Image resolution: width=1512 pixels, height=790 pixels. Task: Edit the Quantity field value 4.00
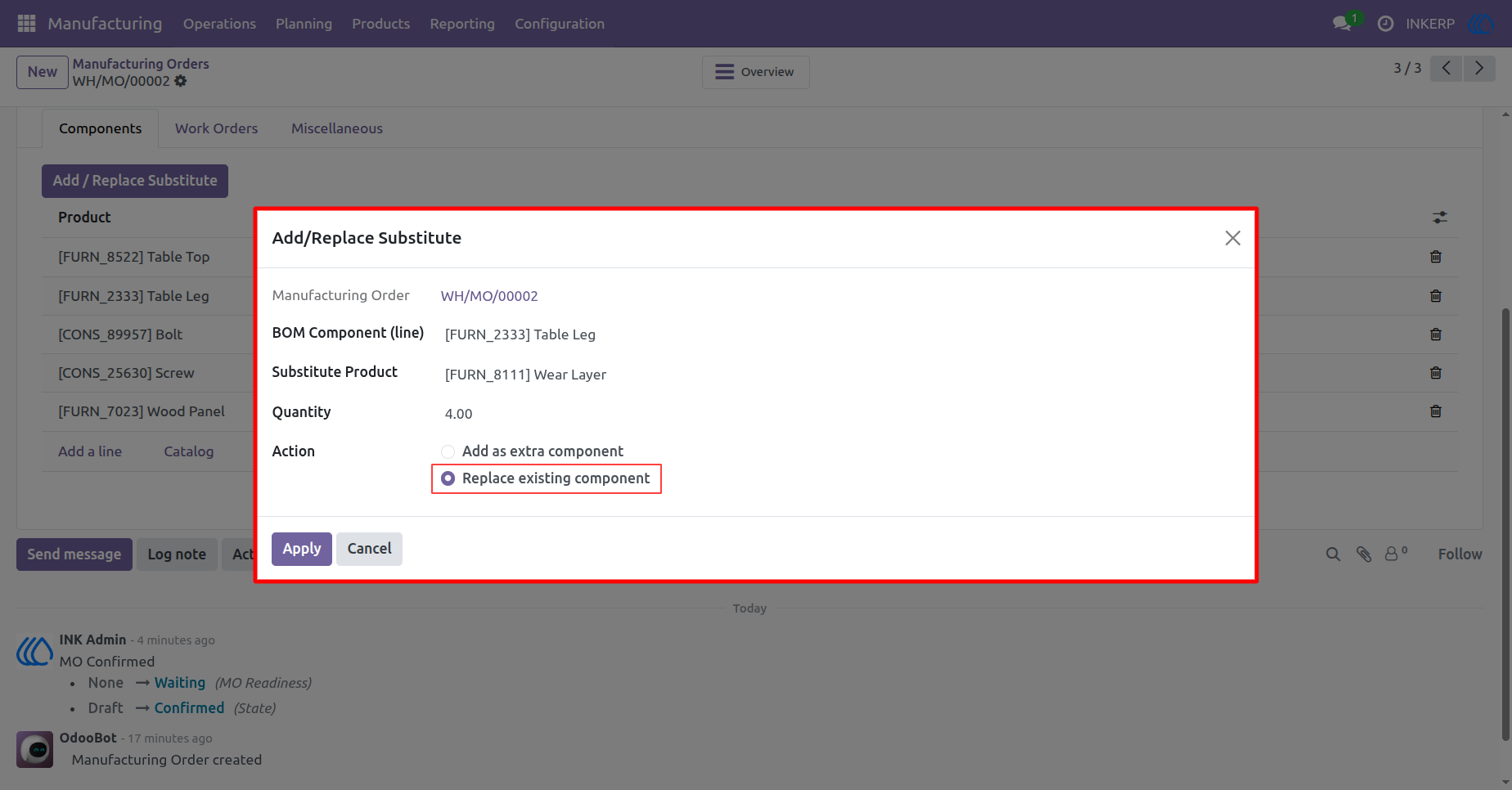[839, 414]
